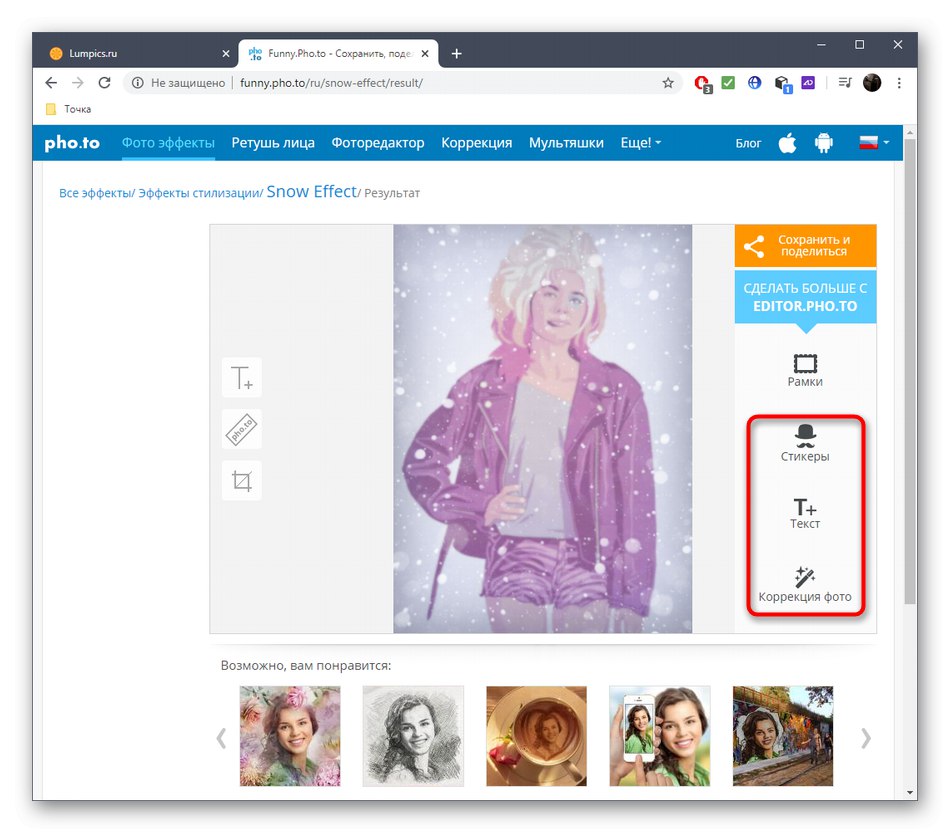Go back in browser history
950x833 pixels.
pos(51,83)
